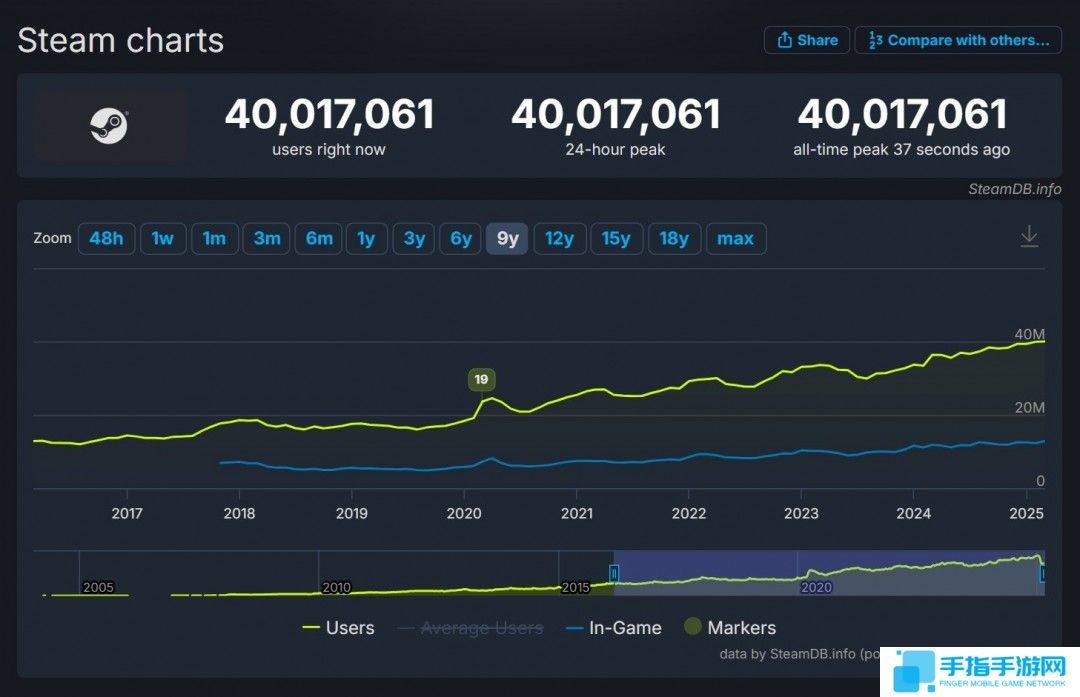The width and height of the screenshot is (1080, 697).
Task: Click the marker labeled 19 on the chart
Action: (481, 379)
